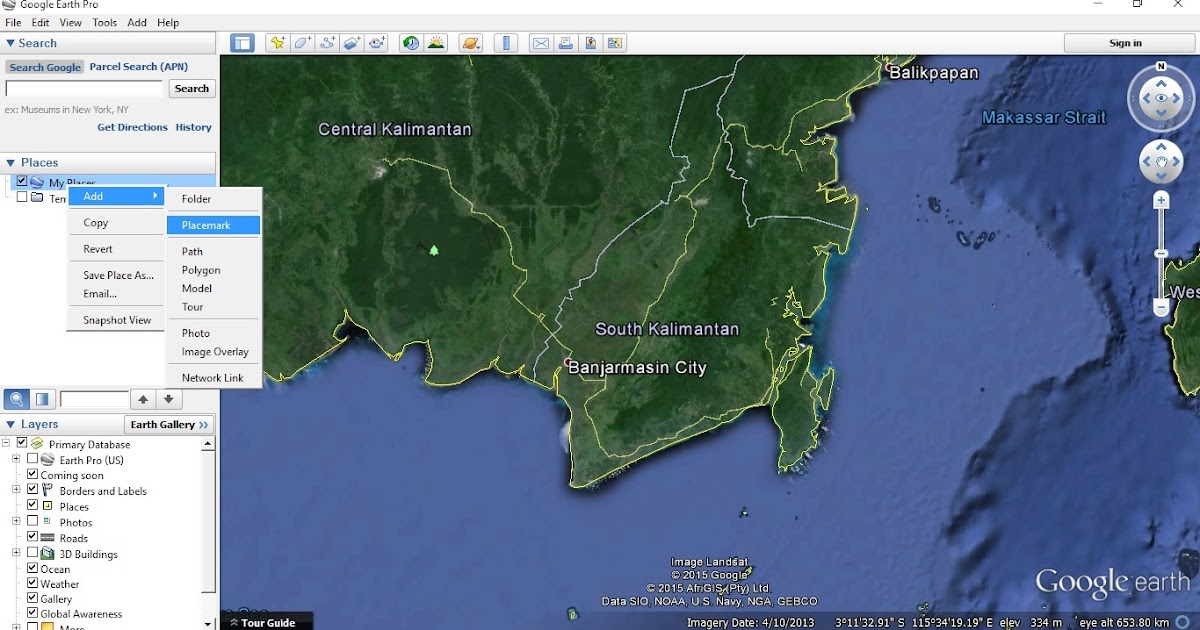Uncheck the Ocean layer checkbox

[x=32, y=568]
